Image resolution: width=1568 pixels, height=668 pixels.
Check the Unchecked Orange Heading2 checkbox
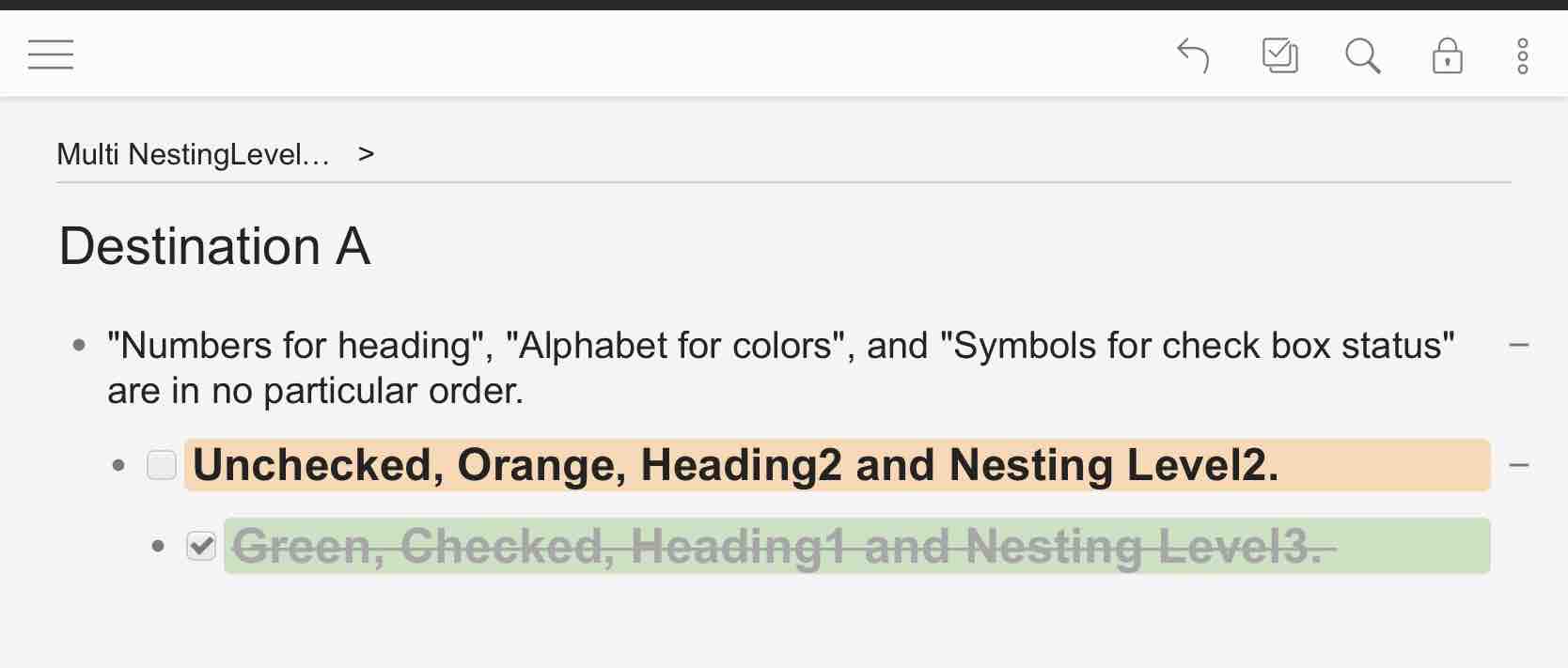click(162, 465)
